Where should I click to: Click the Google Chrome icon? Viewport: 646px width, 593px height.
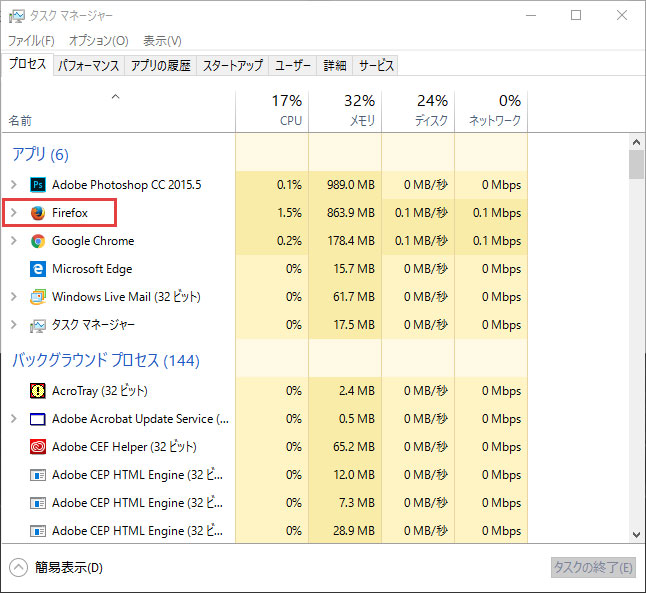(38, 241)
